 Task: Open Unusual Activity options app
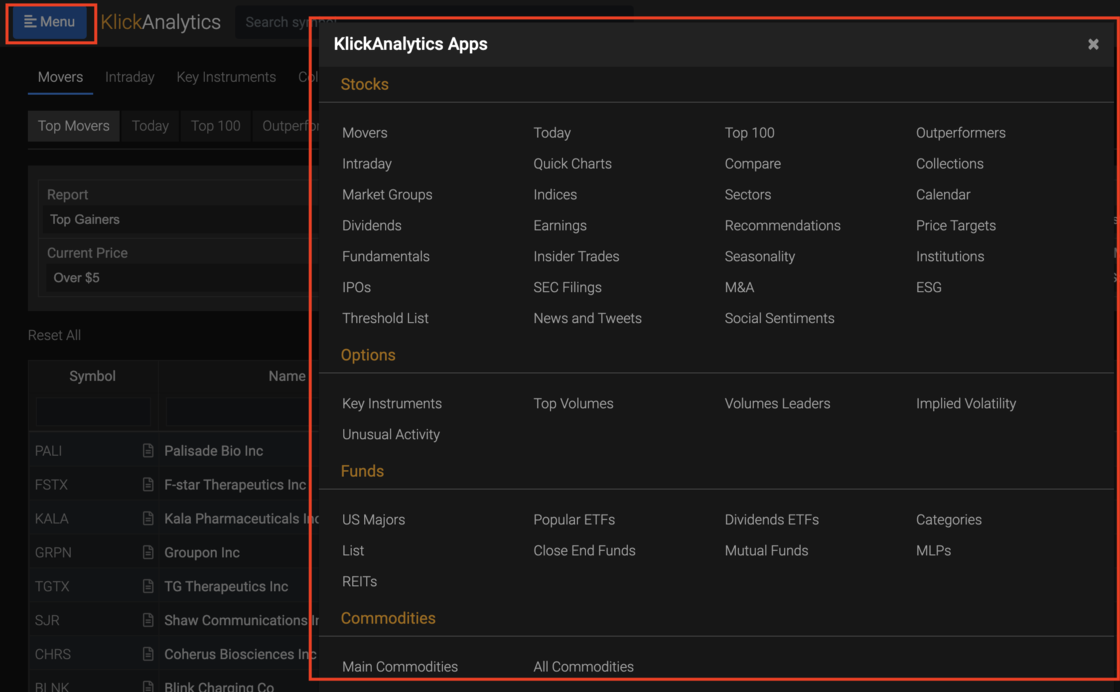click(x=391, y=434)
